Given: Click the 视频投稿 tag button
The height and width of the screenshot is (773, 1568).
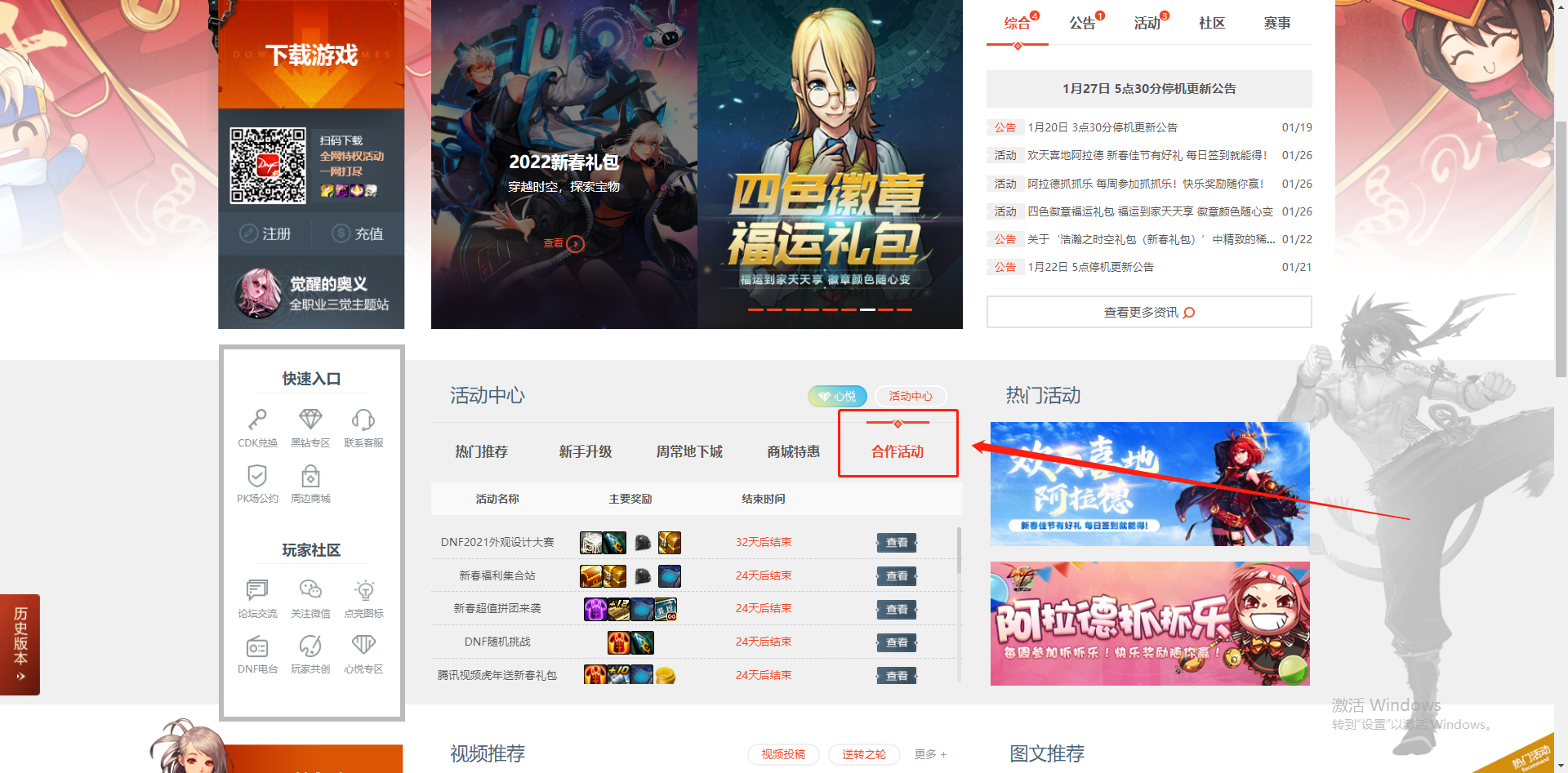Looking at the screenshot, I should 783,754.
